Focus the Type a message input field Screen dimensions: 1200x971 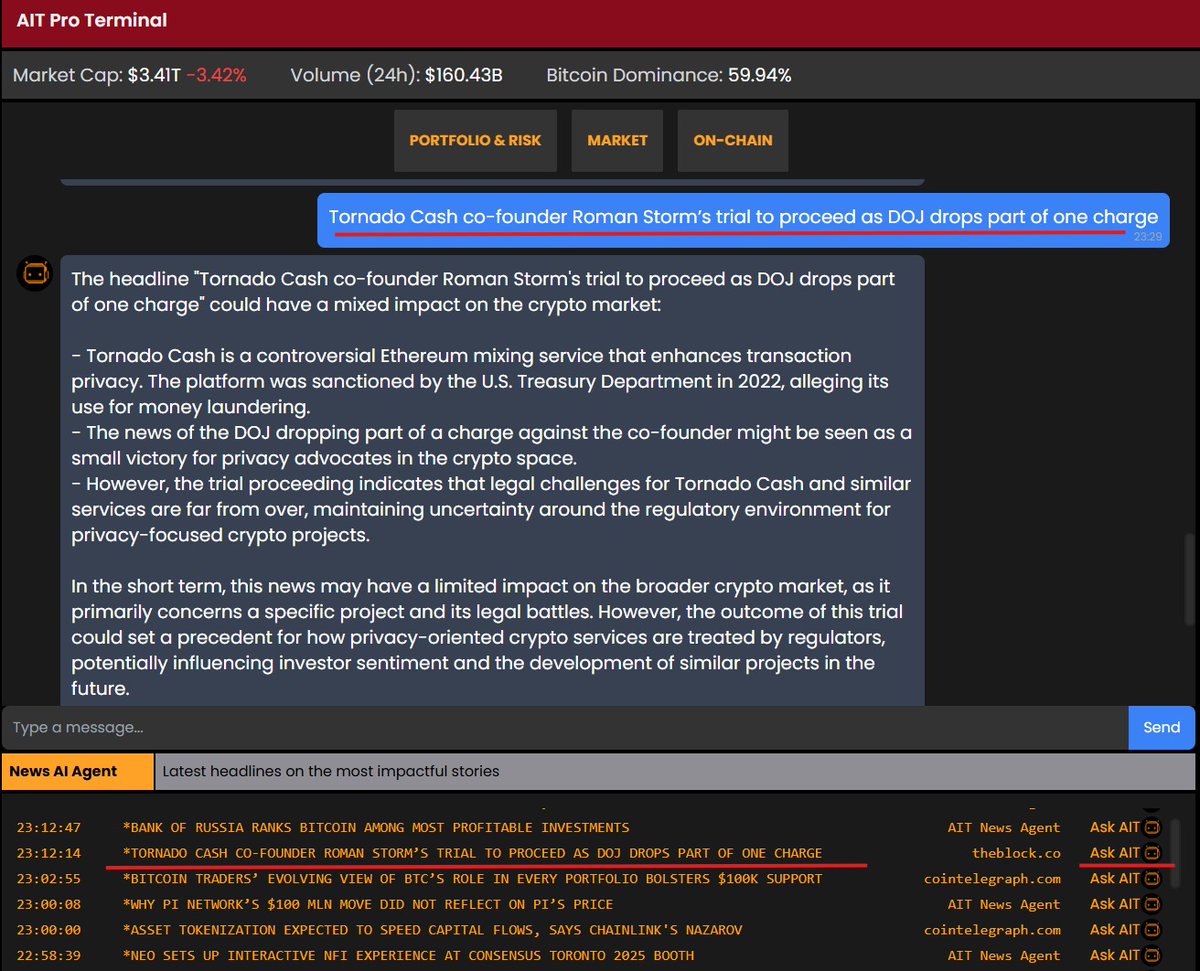[x=565, y=727]
